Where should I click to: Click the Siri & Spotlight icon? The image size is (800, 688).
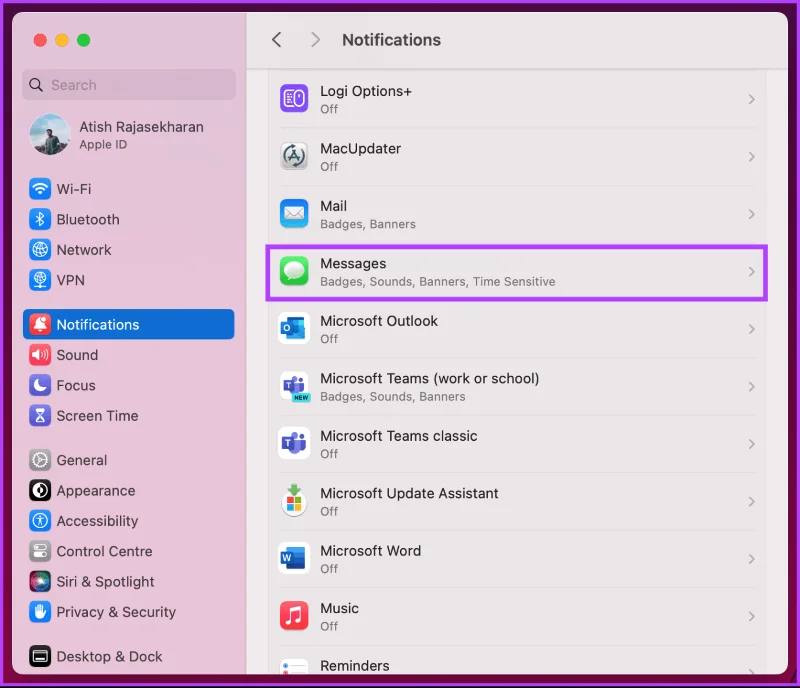click(40, 582)
